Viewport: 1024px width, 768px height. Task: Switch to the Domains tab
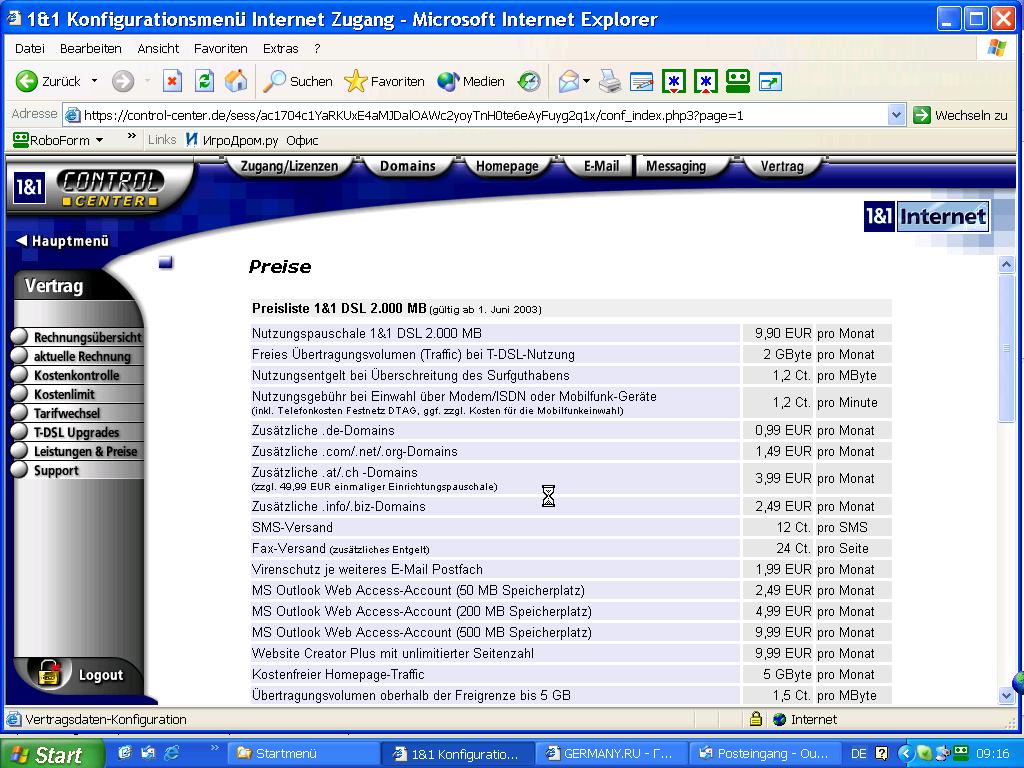408,167
